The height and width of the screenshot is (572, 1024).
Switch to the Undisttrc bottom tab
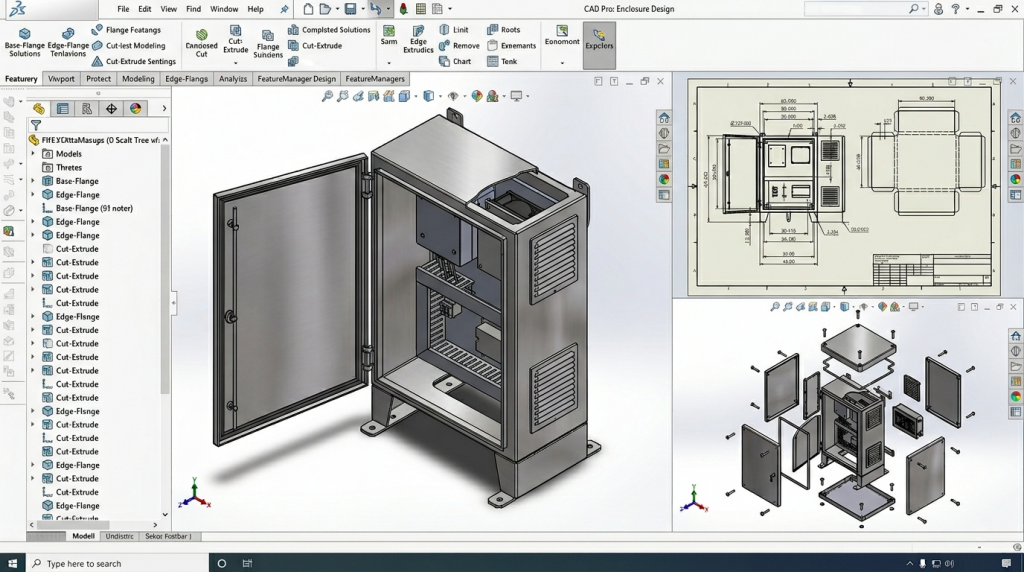pos(119,536)
